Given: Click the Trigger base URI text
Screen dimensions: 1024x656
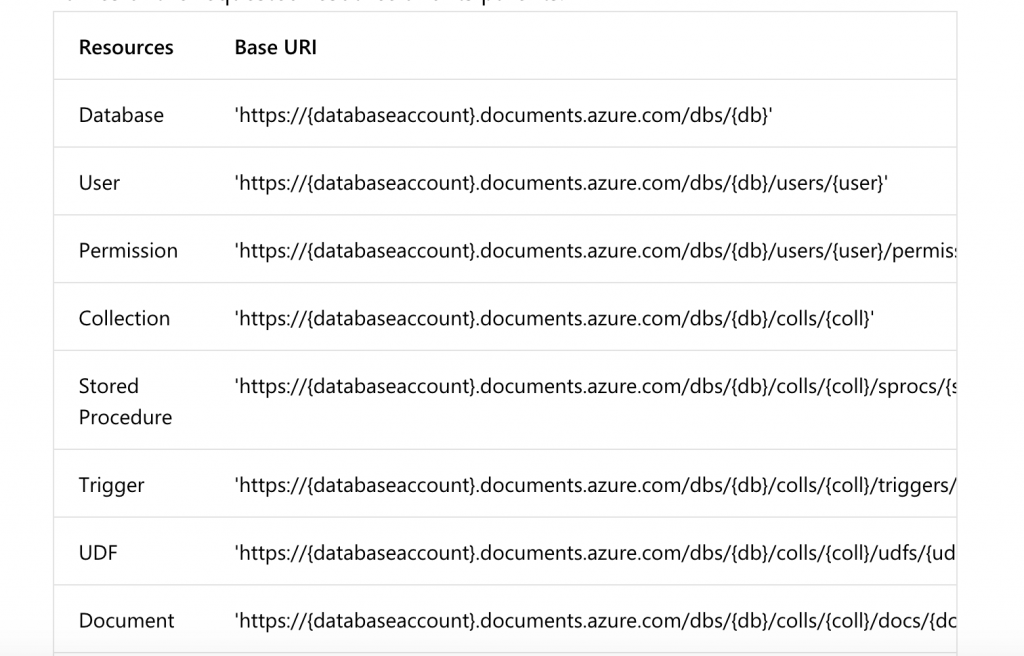Looking at the screenshot, I should [x=596, y=485].
